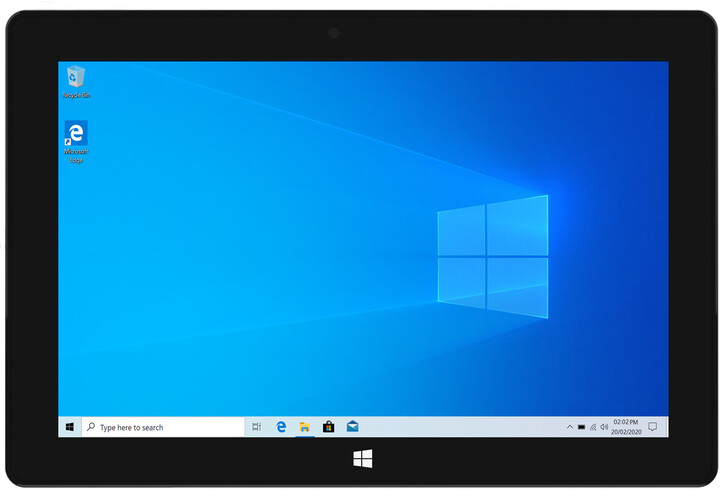This screenshot has width=720, height=490.
Task: Expand the hidden system tray icons chevron
Action: click(570, 427)
